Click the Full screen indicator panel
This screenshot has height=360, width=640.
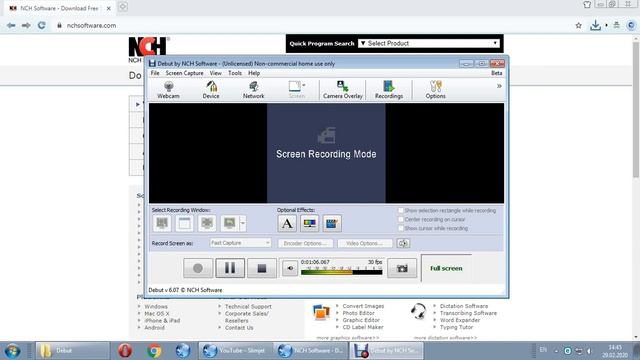coord(446,268)
